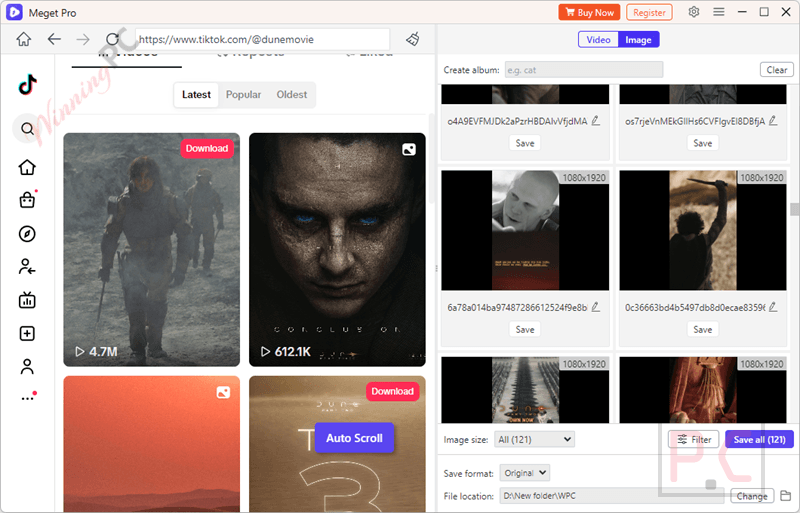Sort videos by Latest
This screenshot has height=513, width=800.
click(196, 94)
